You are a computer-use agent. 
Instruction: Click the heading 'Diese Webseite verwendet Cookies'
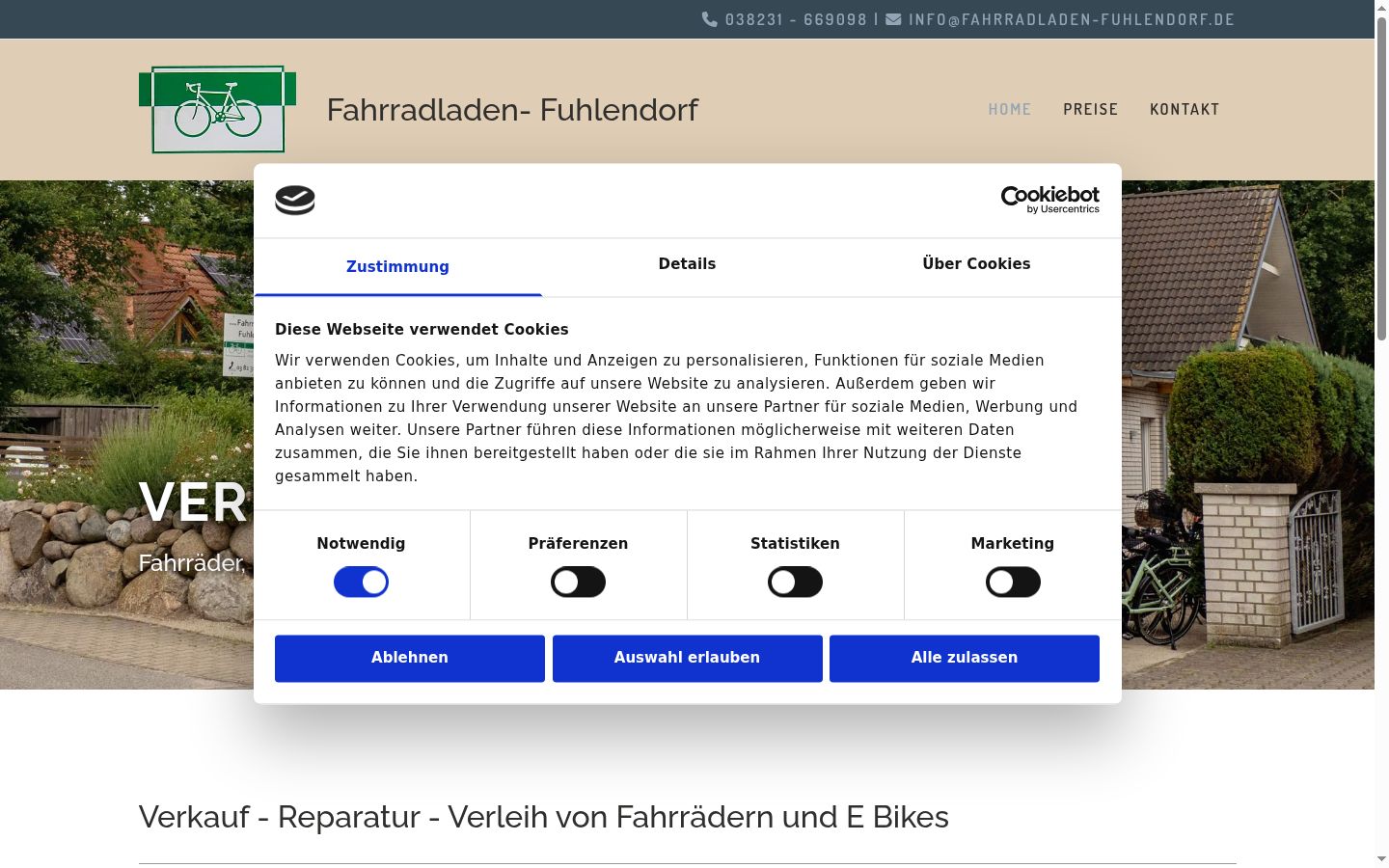tap(422, 330)
